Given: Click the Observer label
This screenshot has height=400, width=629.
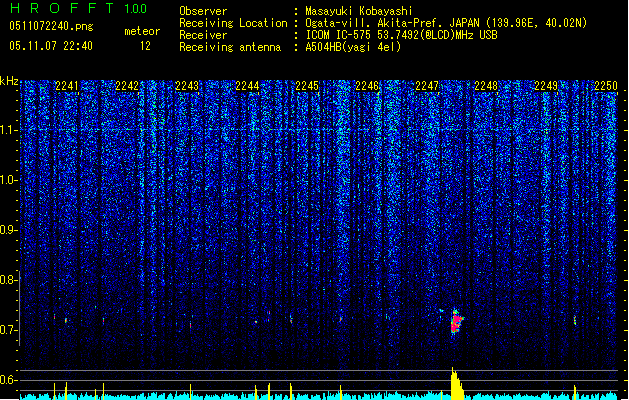Looking at the screenshot, I should point(203,11).
